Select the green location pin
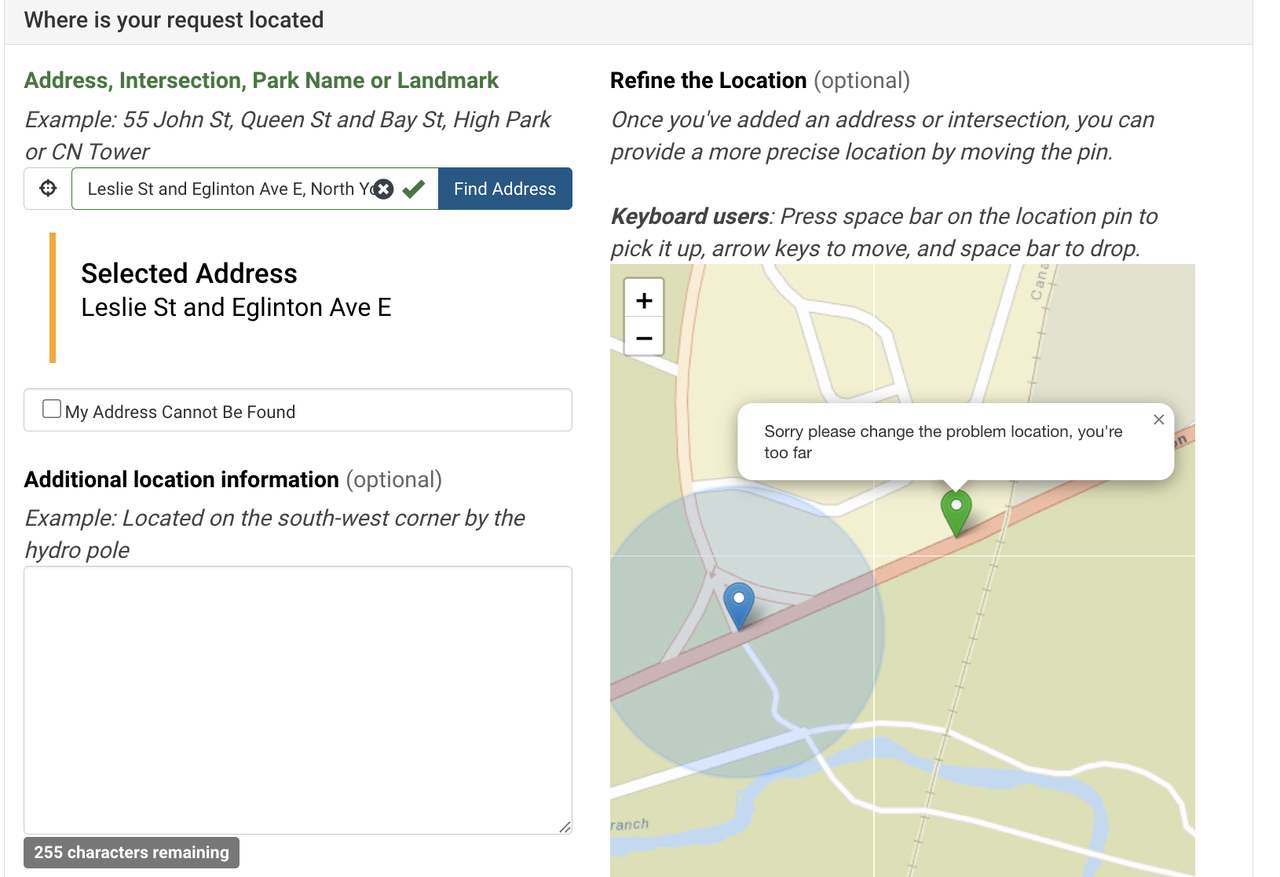 956,510
